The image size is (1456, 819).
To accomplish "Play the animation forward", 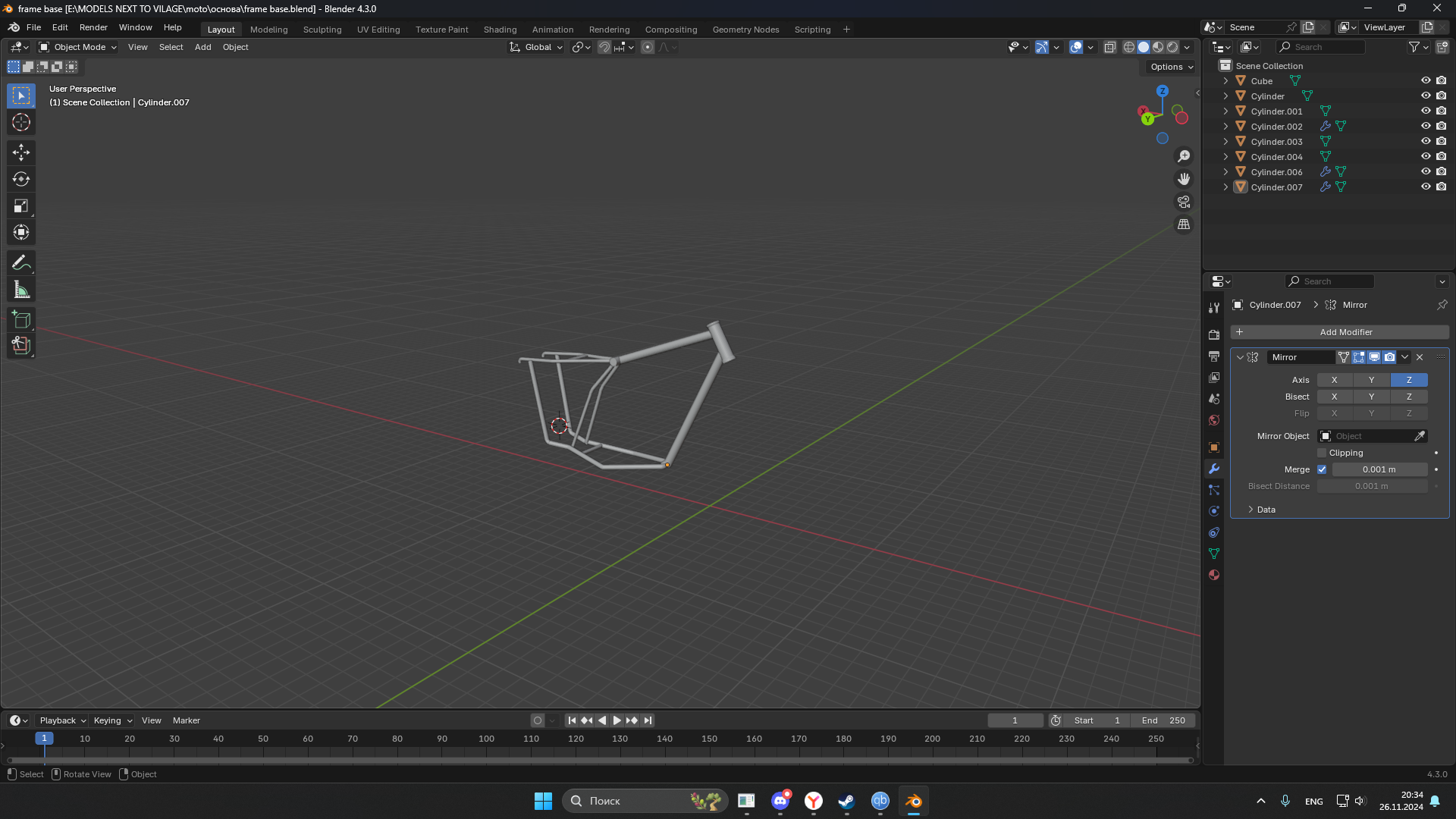I will (x=617, y=720).
